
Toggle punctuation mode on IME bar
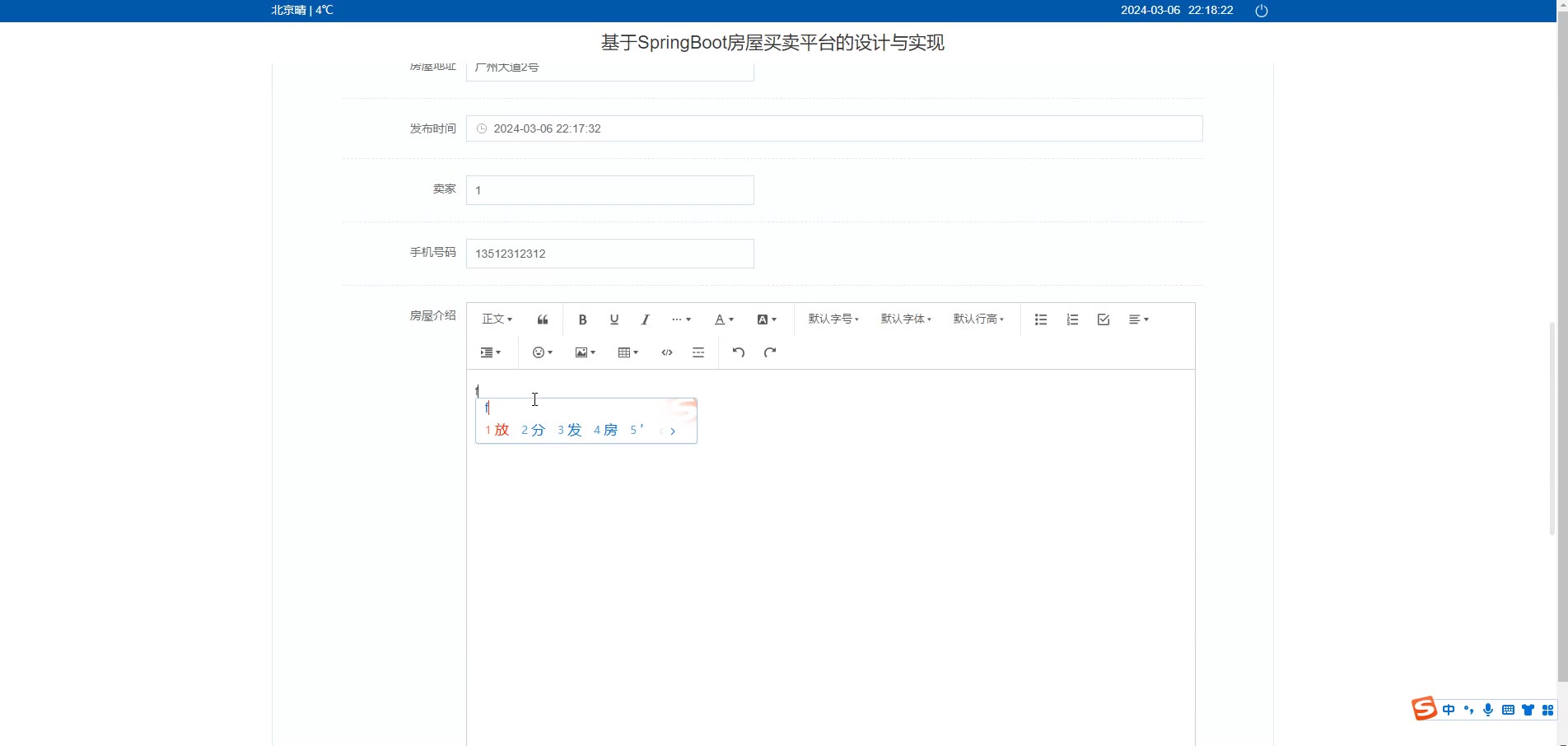(x=1468, y=710)
